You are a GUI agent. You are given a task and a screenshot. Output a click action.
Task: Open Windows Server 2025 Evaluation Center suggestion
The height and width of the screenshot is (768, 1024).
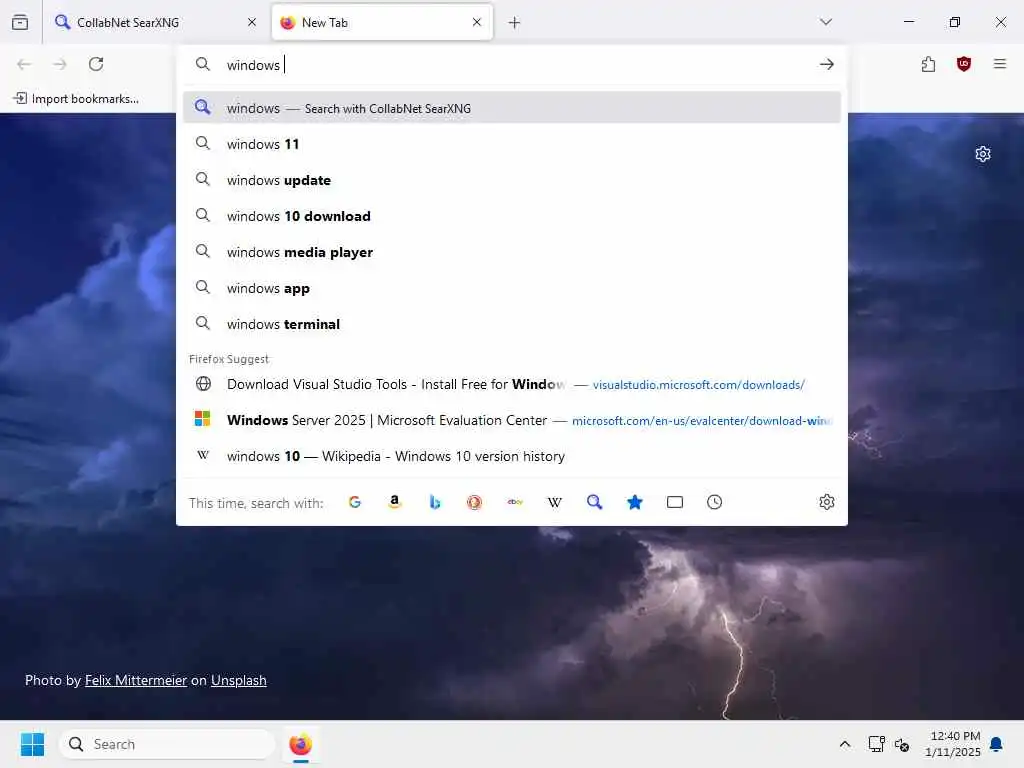click(x=511, y=420)
